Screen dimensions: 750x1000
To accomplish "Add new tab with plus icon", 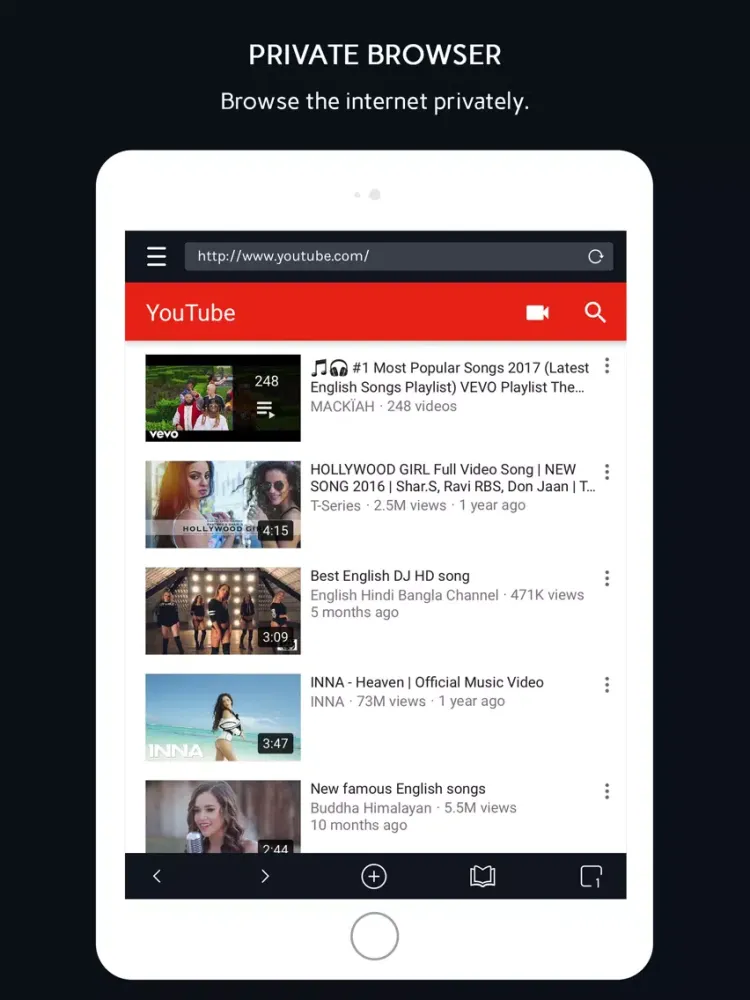I will tap(374, 876).
